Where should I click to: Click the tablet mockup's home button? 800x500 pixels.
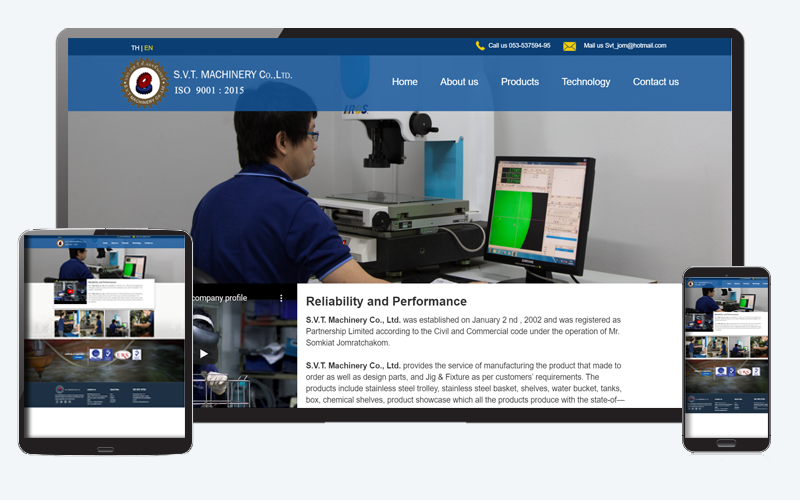(x=106, y=449)
